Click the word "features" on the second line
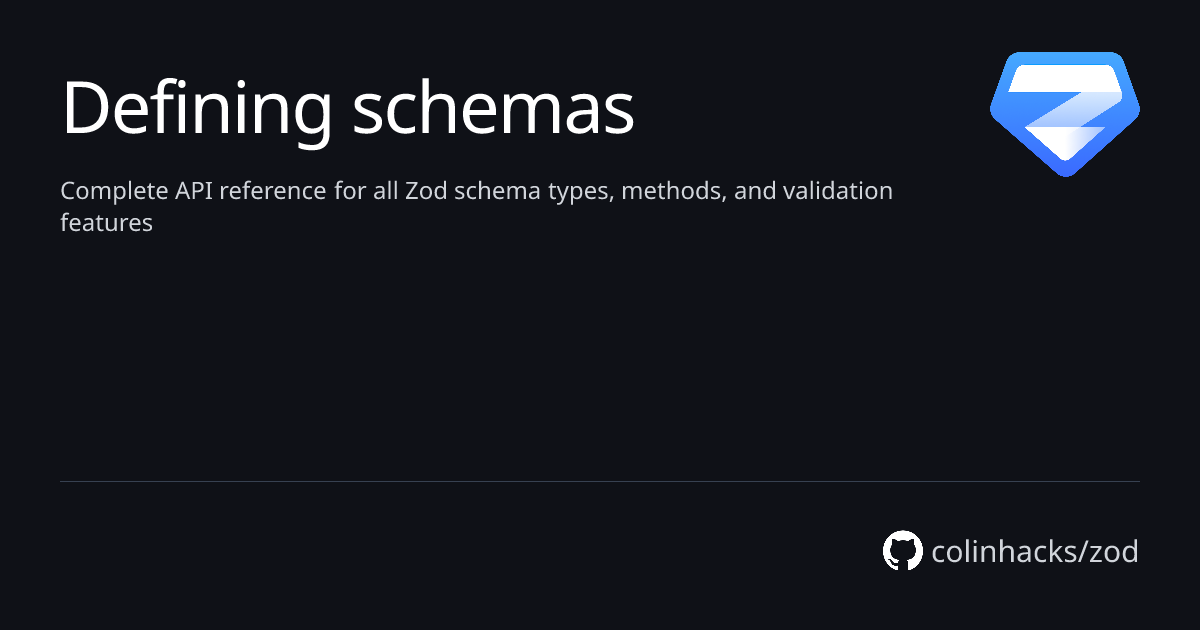 coord(106,222)
